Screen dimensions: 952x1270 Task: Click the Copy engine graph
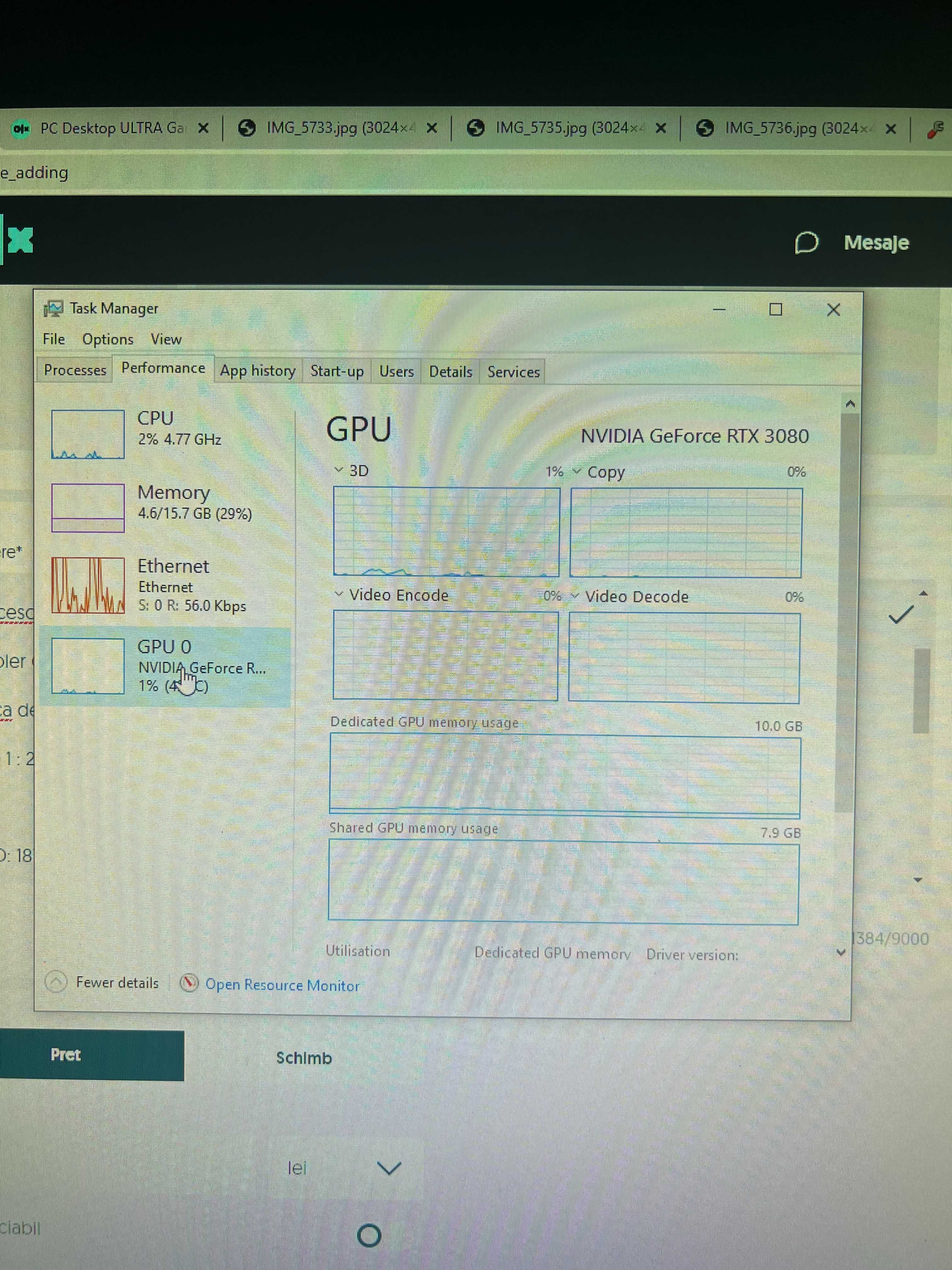pyautogui.click(x=686, y=533)
